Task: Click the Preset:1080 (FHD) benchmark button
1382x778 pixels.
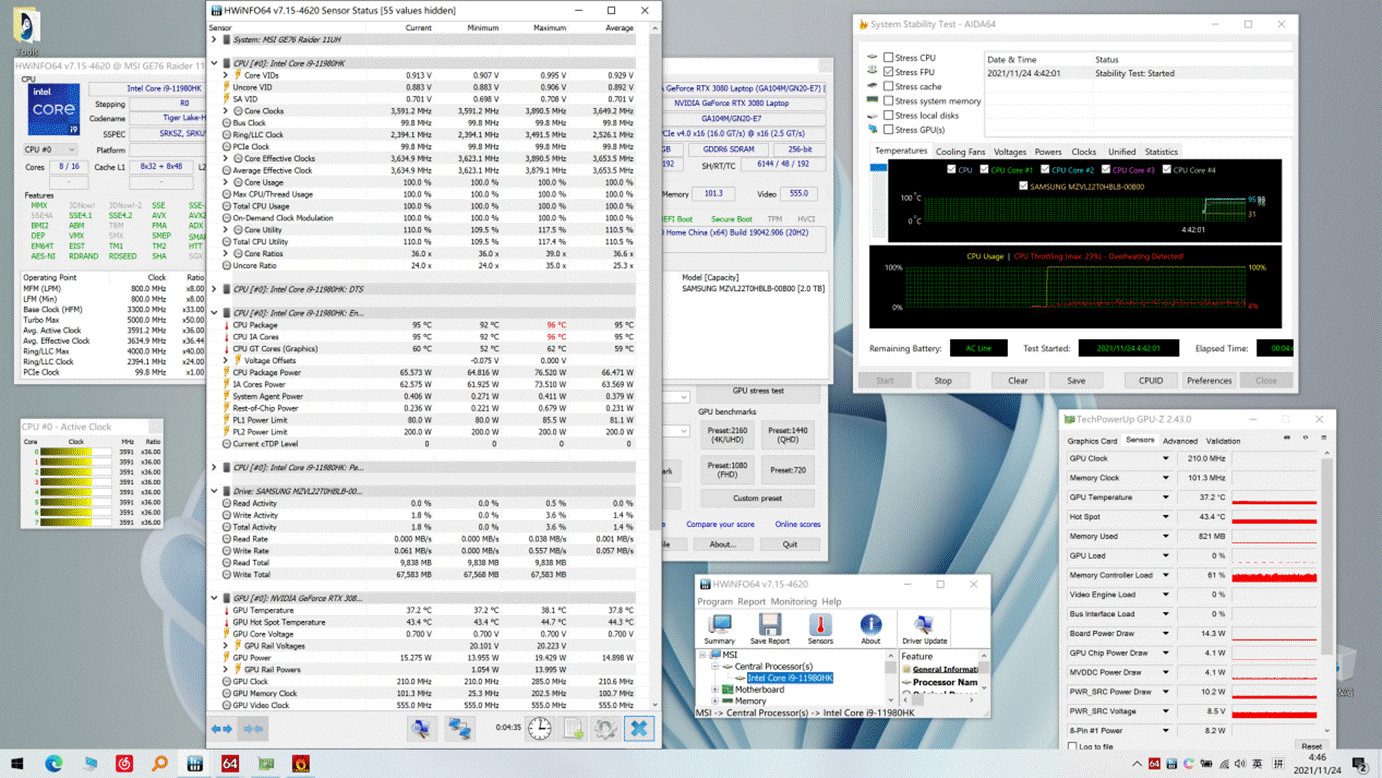Action: 727,470
